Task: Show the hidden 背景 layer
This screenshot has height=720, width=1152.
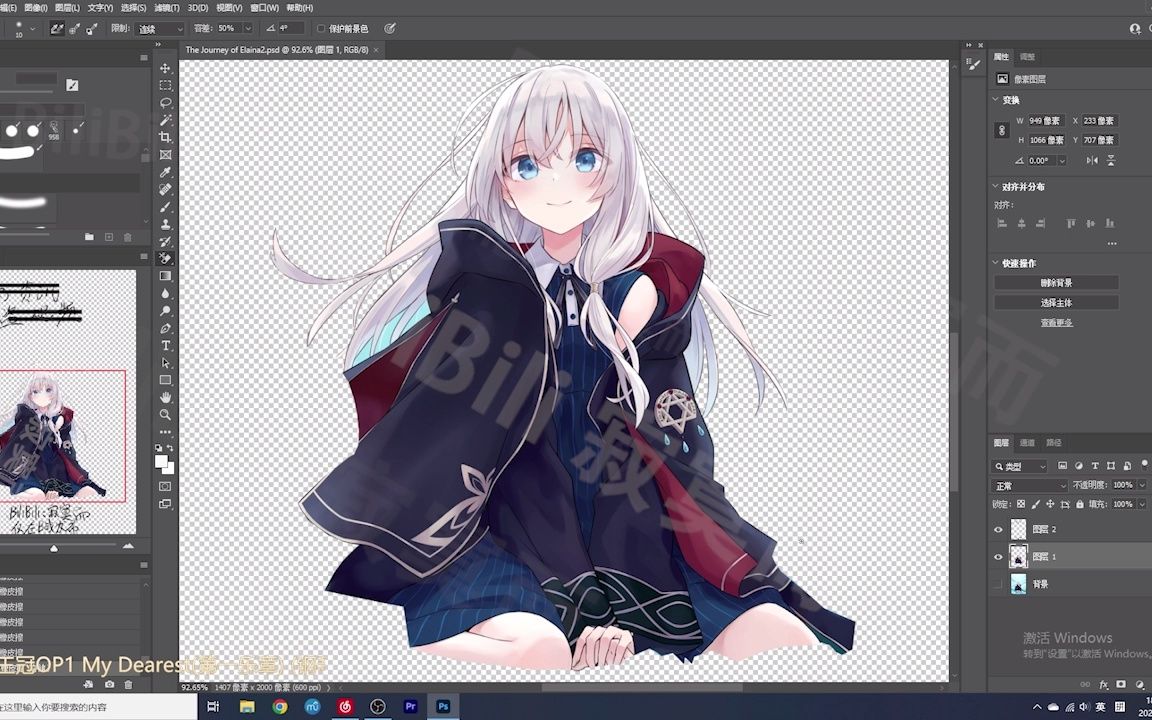Action: [998, 584]
